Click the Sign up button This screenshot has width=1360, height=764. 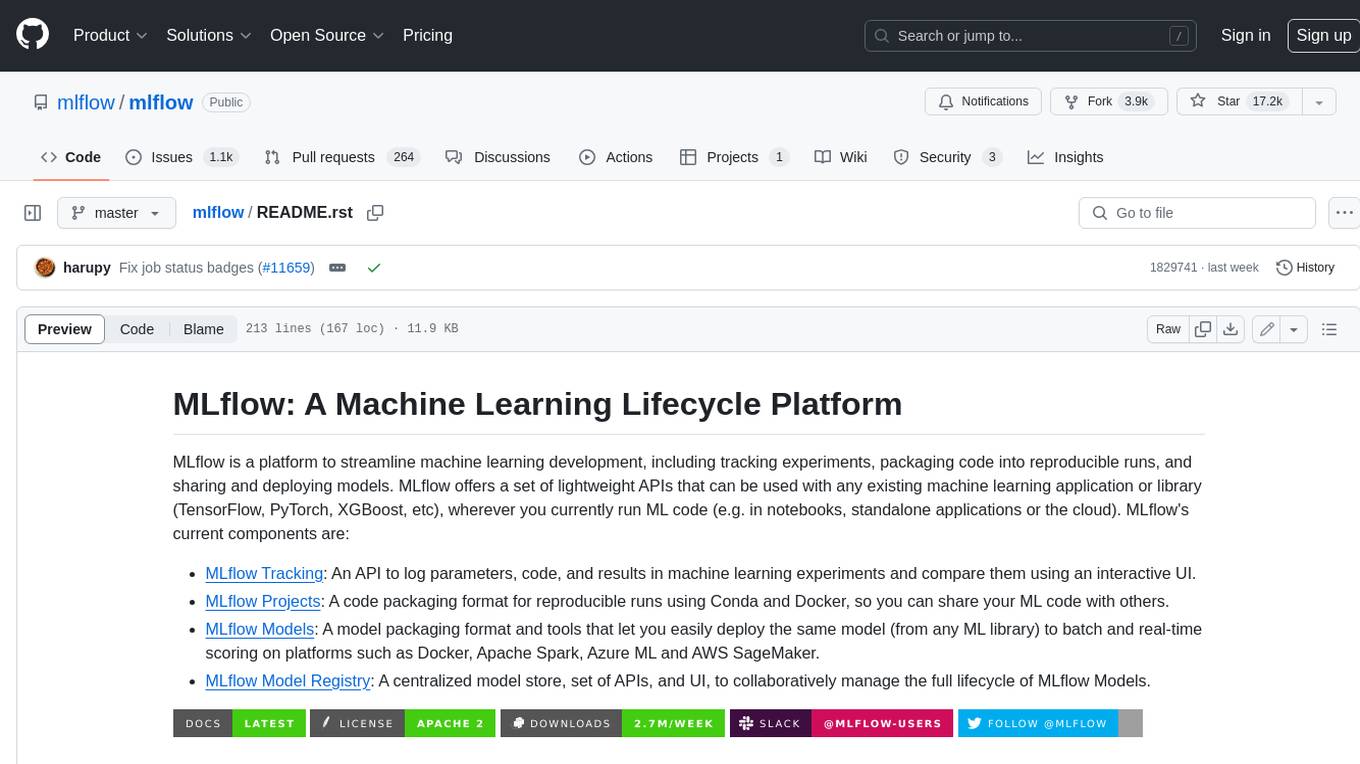pyautogui.click(x=1323, y=35)
